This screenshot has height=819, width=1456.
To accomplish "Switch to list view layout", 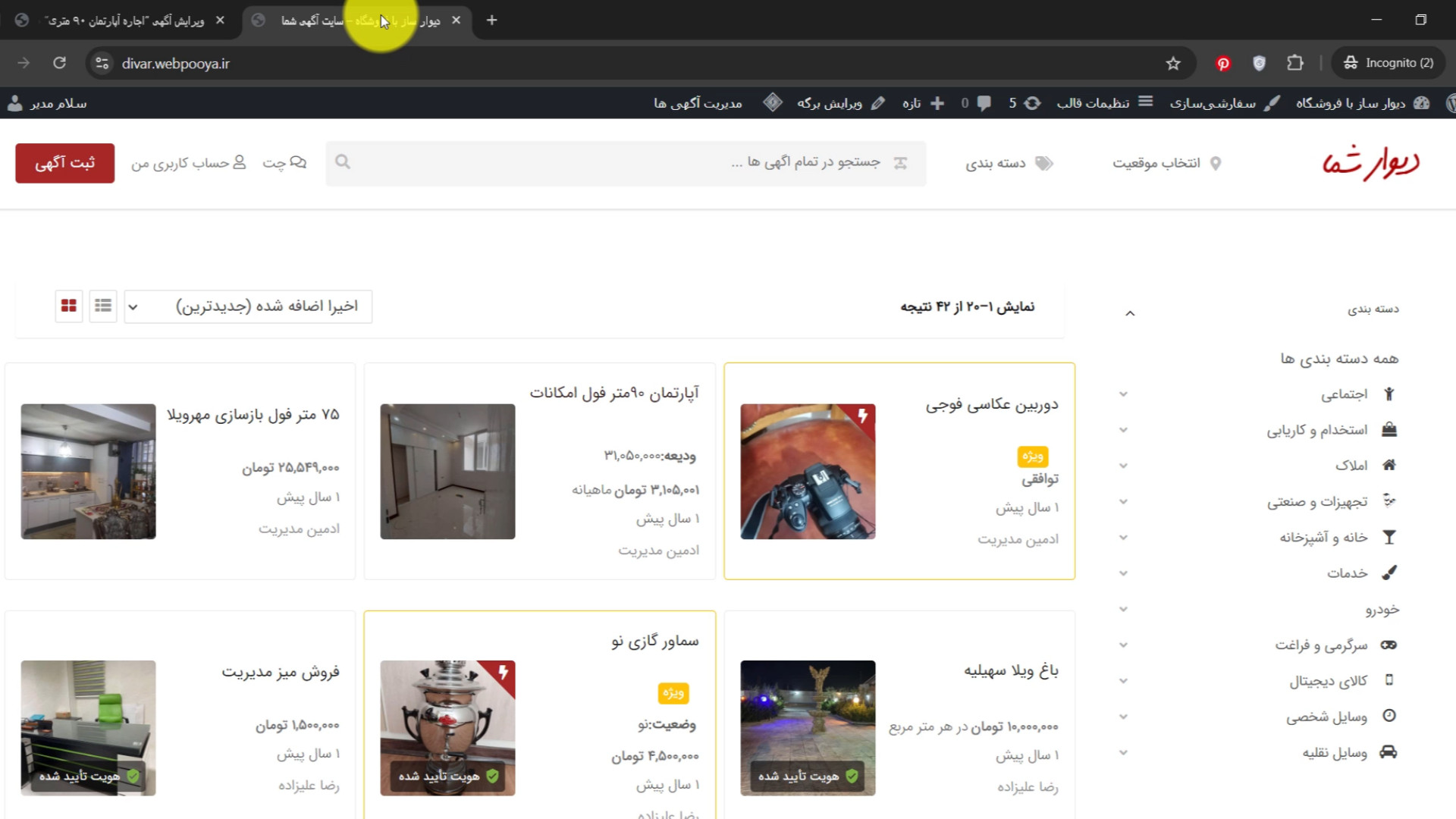I will pyautogui.click(x=103, y=306).
